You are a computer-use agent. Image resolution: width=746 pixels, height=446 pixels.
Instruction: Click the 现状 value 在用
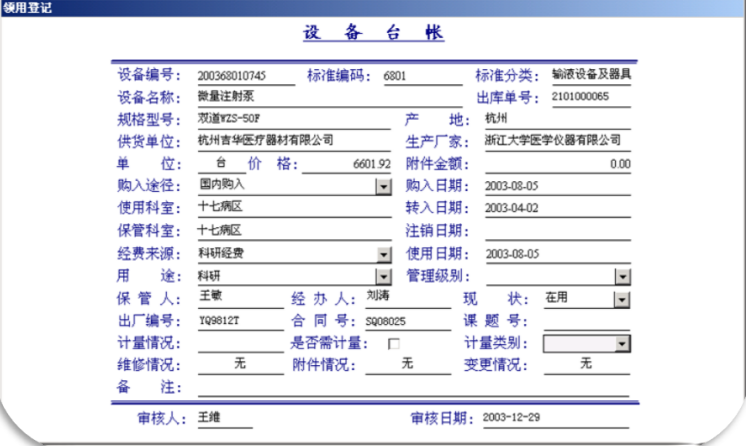556,297
